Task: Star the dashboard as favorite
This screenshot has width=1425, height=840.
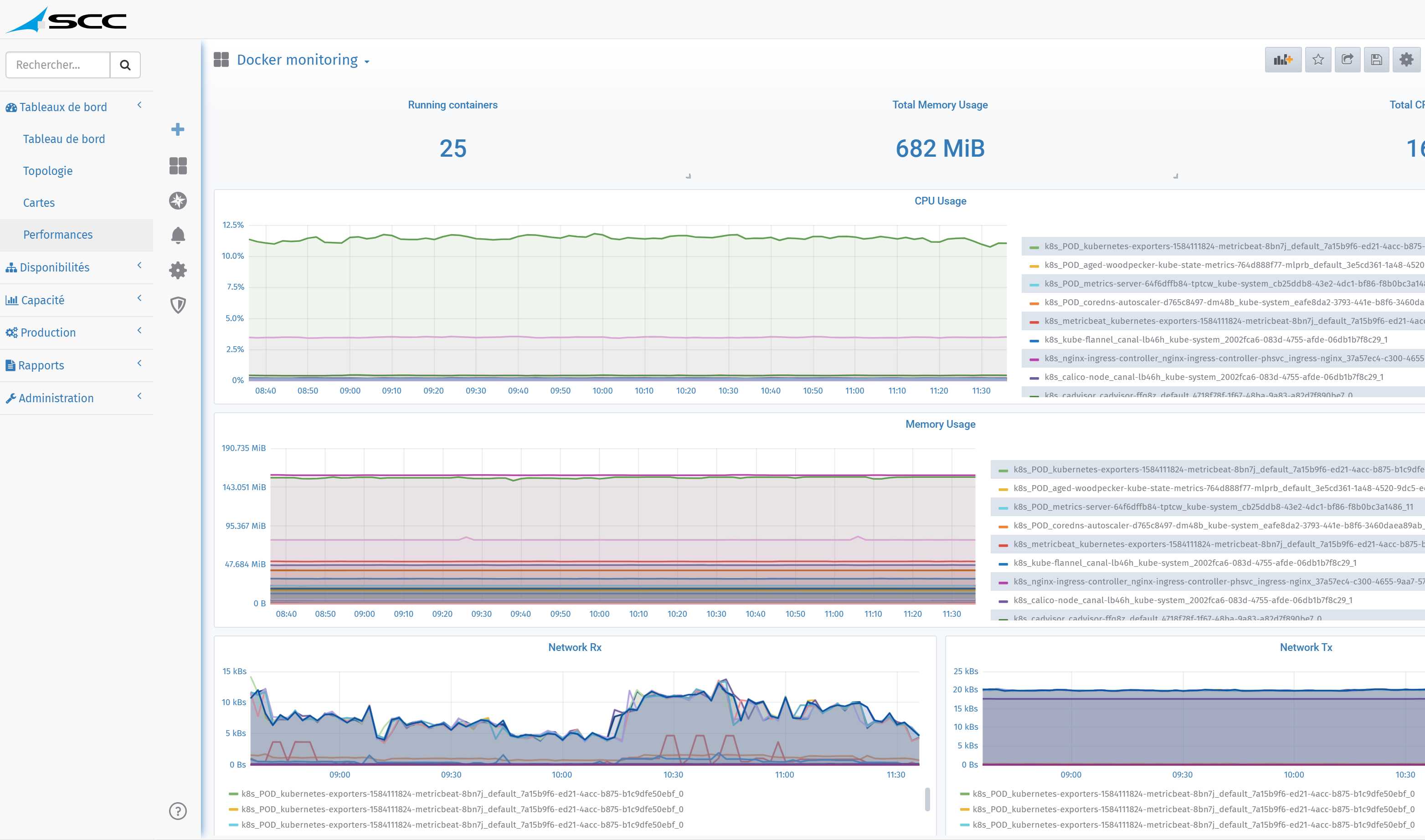Action: (1318, 59)
